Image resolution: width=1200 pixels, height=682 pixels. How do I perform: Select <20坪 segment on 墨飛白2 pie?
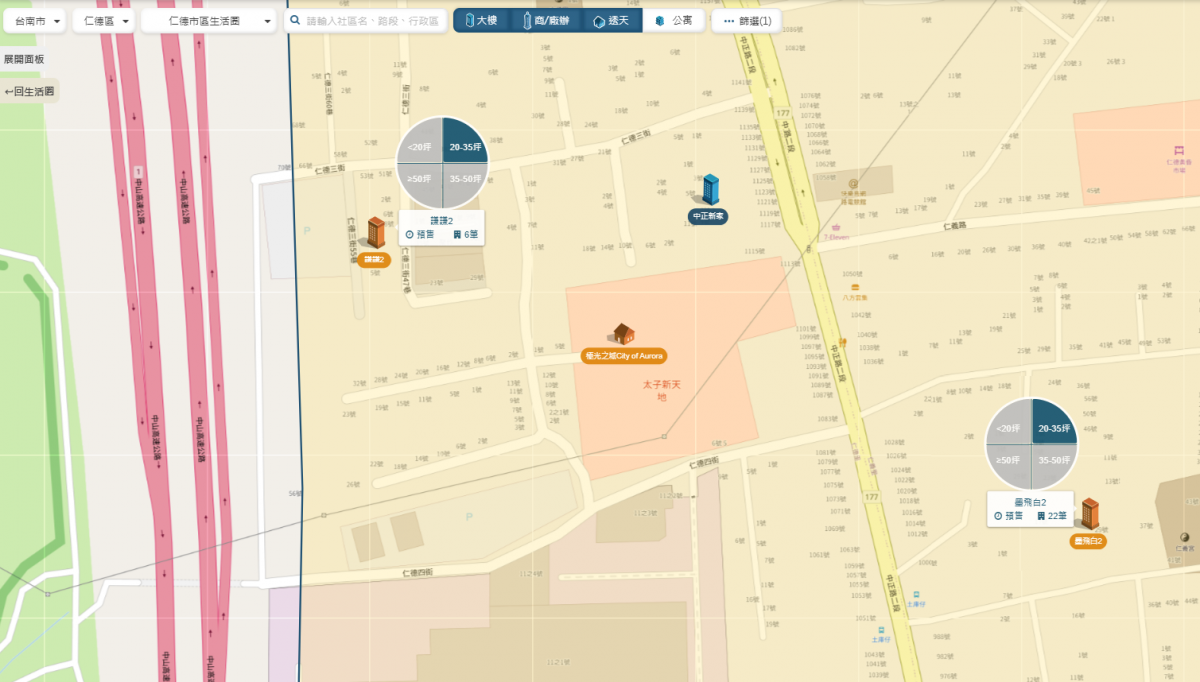[x=1010, y=424]
